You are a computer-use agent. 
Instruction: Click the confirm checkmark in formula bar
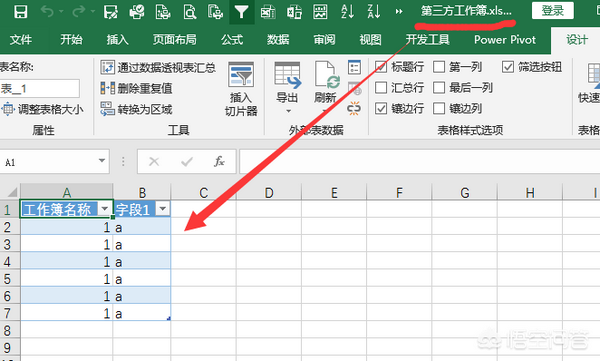click(x=187, y=162)
